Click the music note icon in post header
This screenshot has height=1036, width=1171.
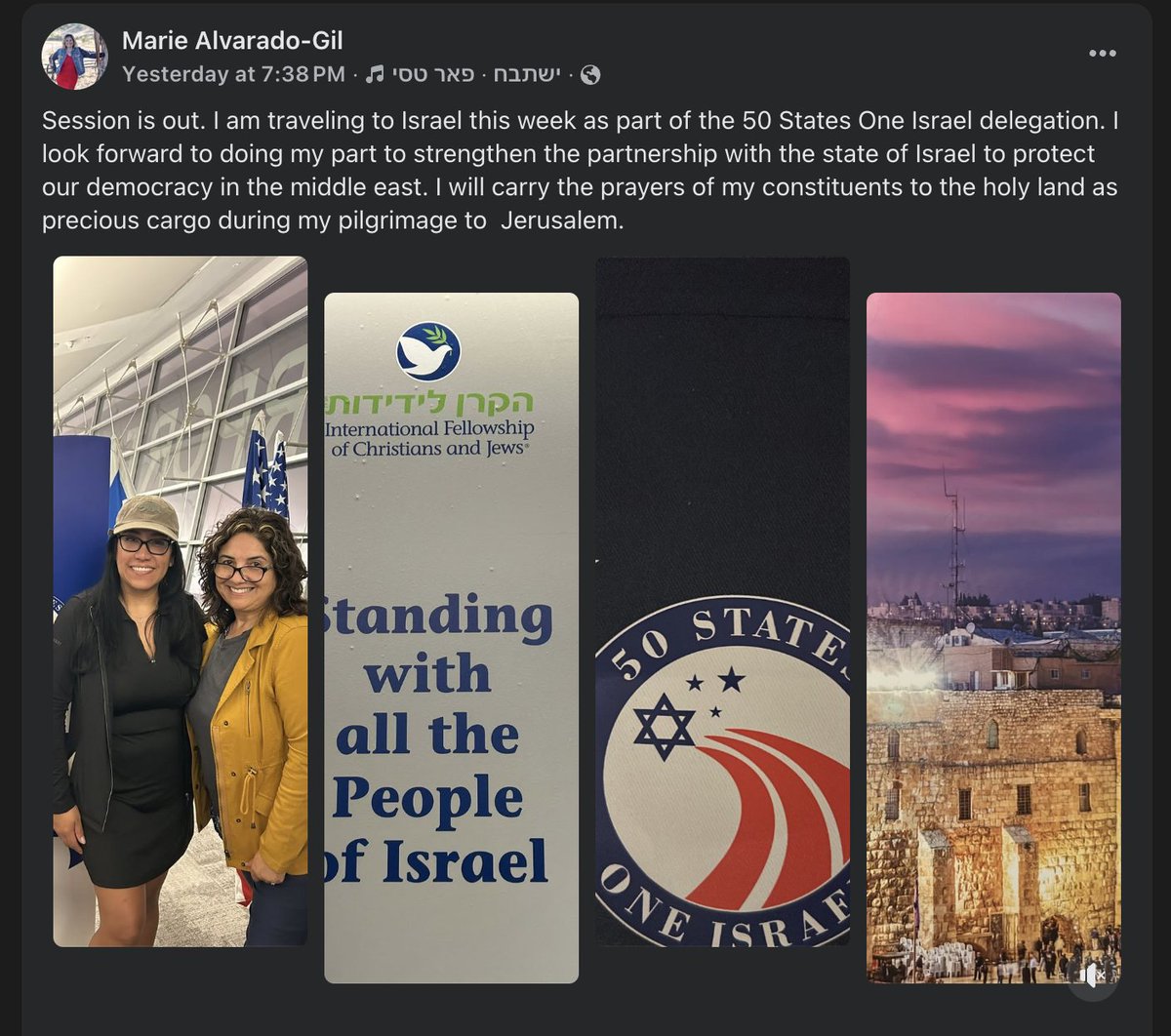[x=374, y=74]
